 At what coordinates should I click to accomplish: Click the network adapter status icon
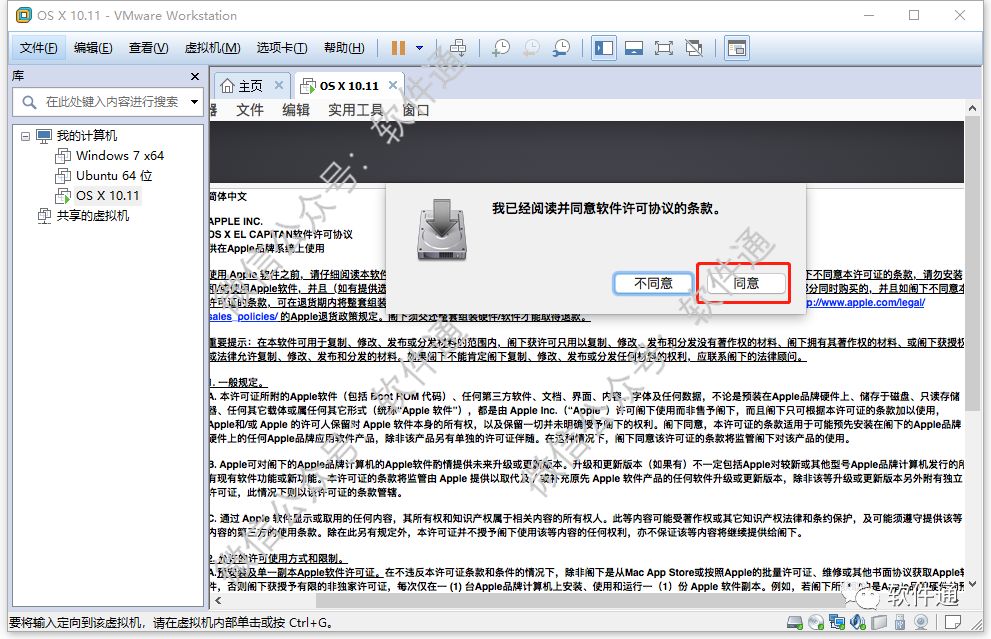[x=837, y=623]
